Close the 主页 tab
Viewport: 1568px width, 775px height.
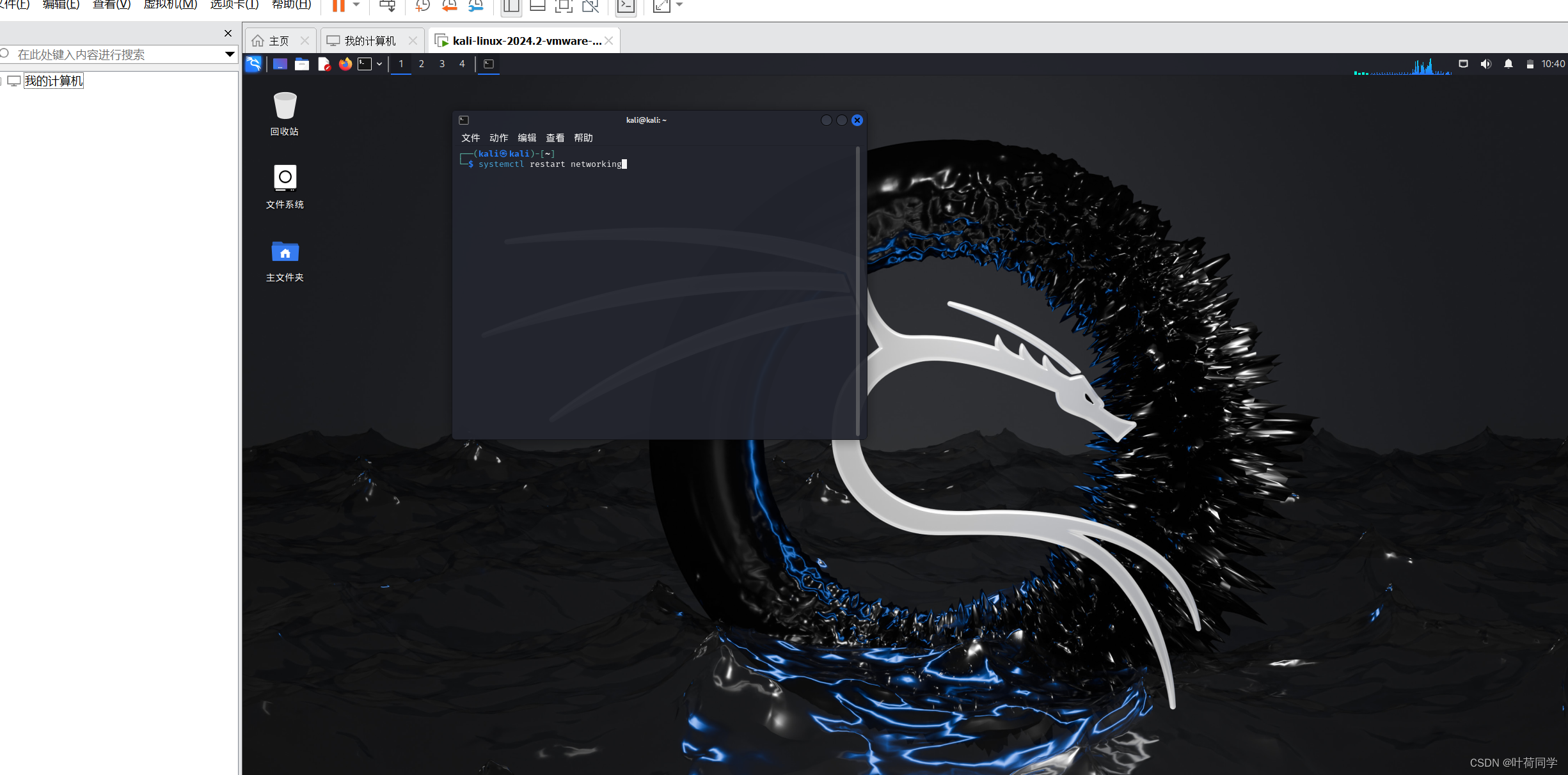(305, 41)
